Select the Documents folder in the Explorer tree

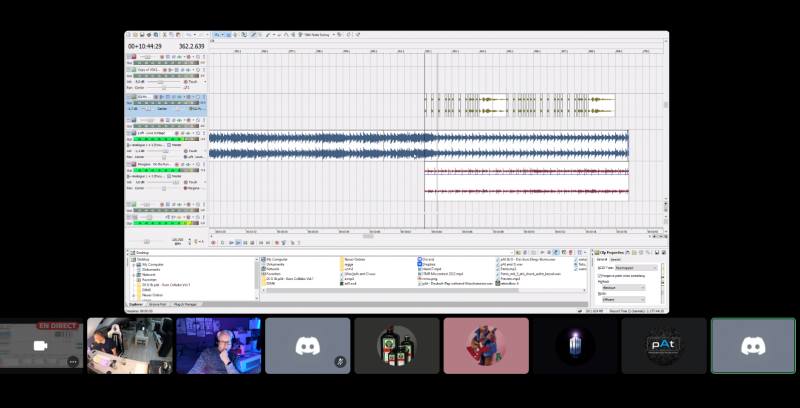(x=151, y=269)
